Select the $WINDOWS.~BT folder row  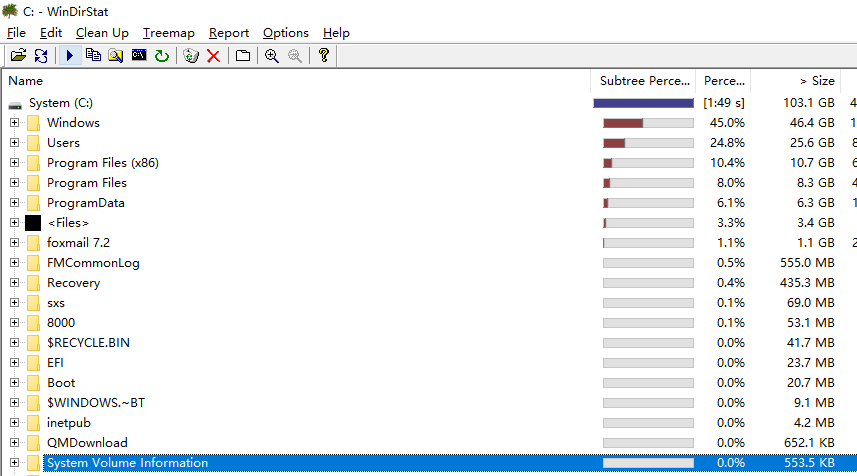96,403
